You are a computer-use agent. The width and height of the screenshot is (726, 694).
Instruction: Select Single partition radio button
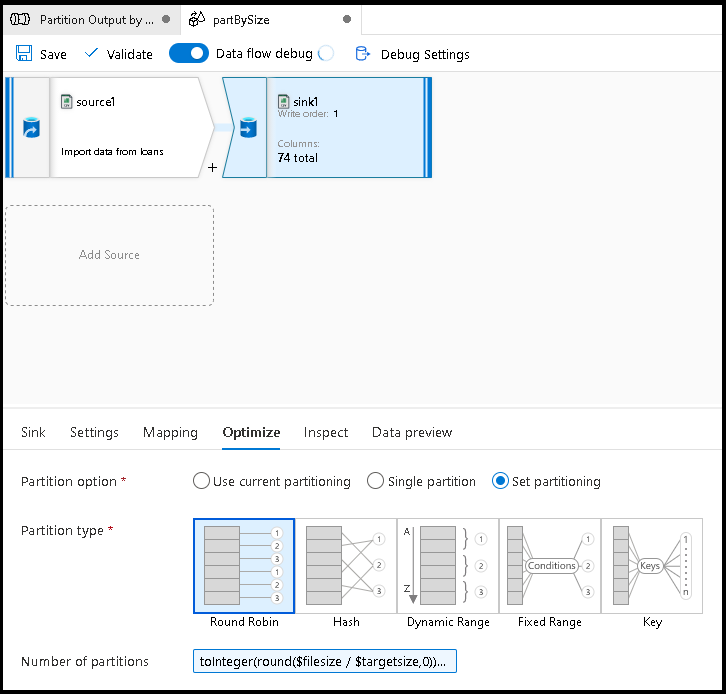[376, 481]
